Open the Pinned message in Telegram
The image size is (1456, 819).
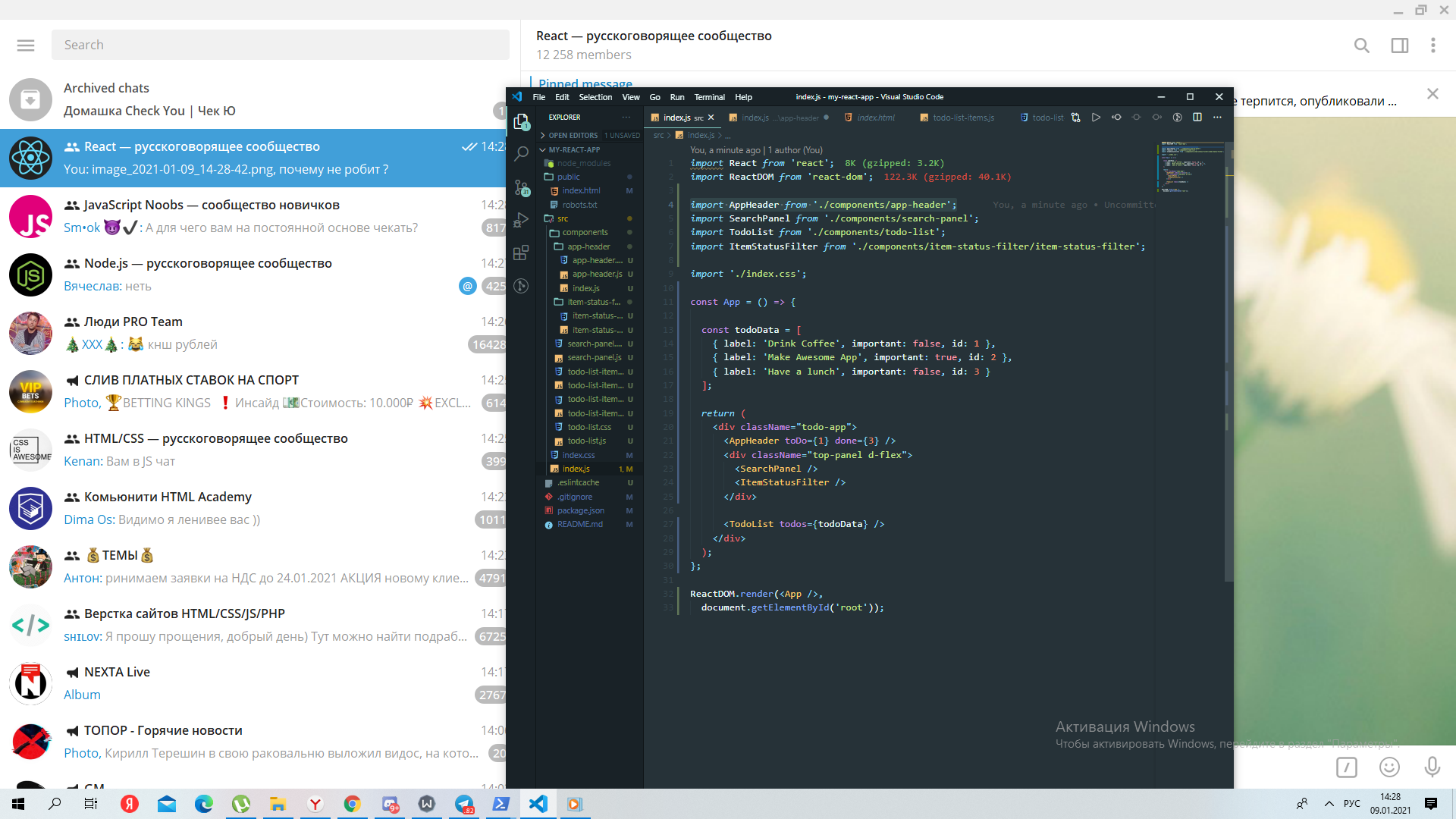(585, 83)
